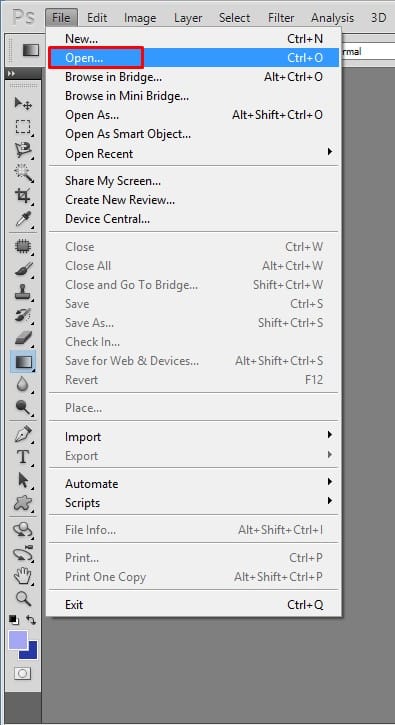
Task: Open the Filter menu
Action: [x=281, y=18]
